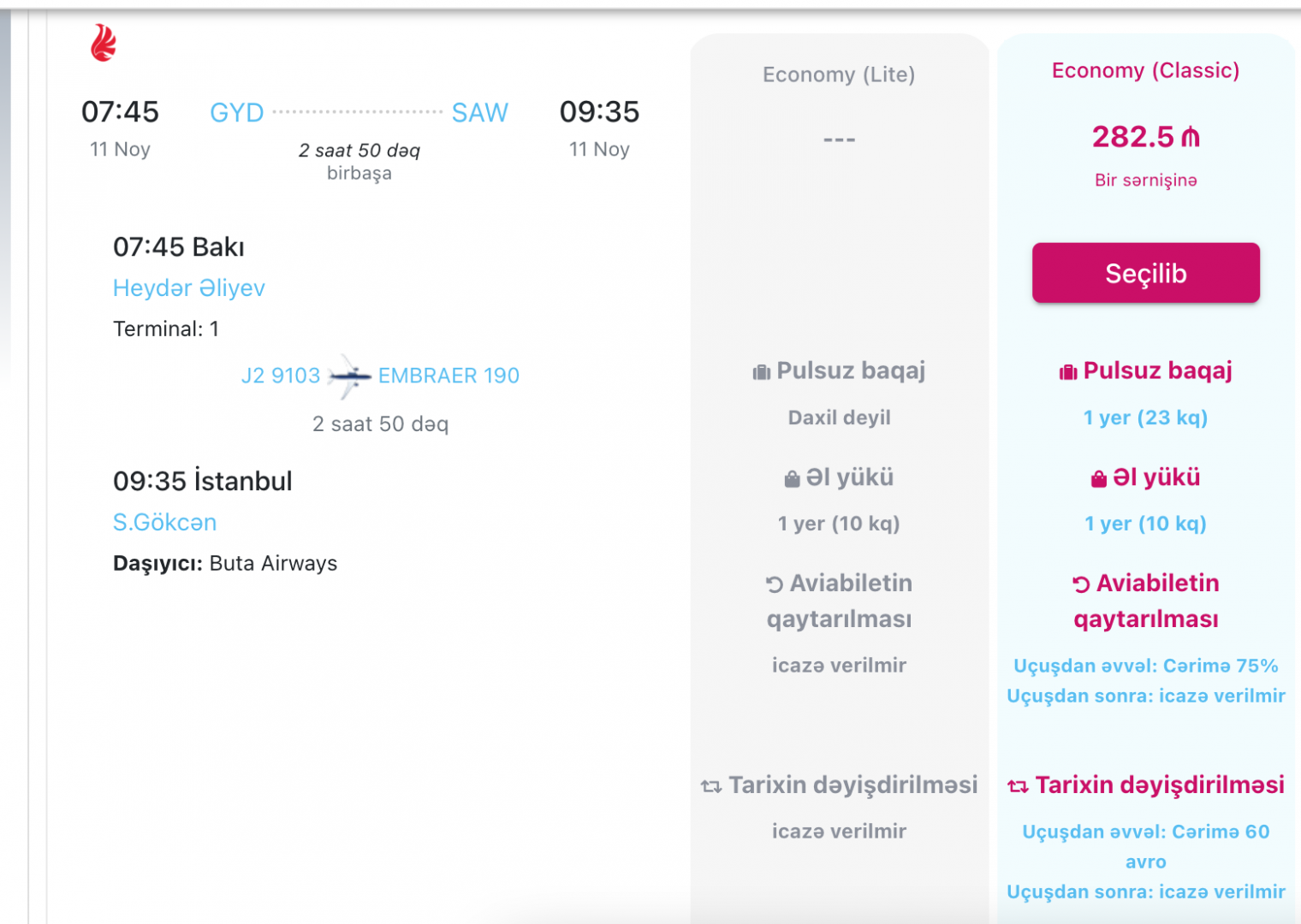Click the EMBRAER 190 aircraft link

[449, 376]
